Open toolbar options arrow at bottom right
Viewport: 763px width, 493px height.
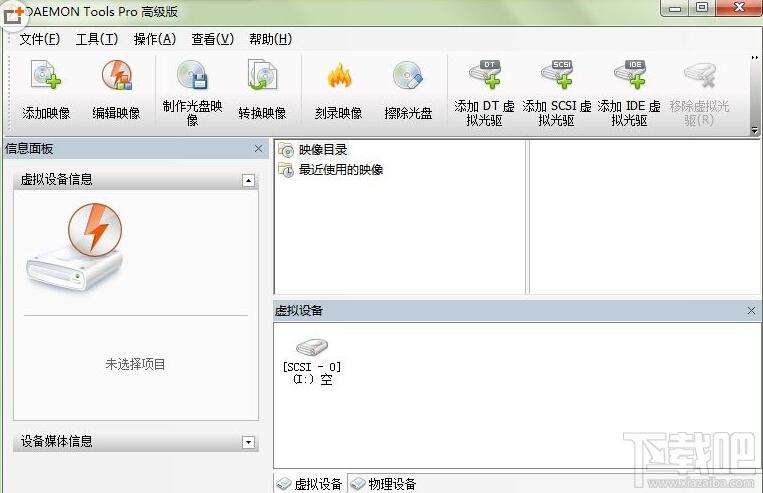pos(755,130)
